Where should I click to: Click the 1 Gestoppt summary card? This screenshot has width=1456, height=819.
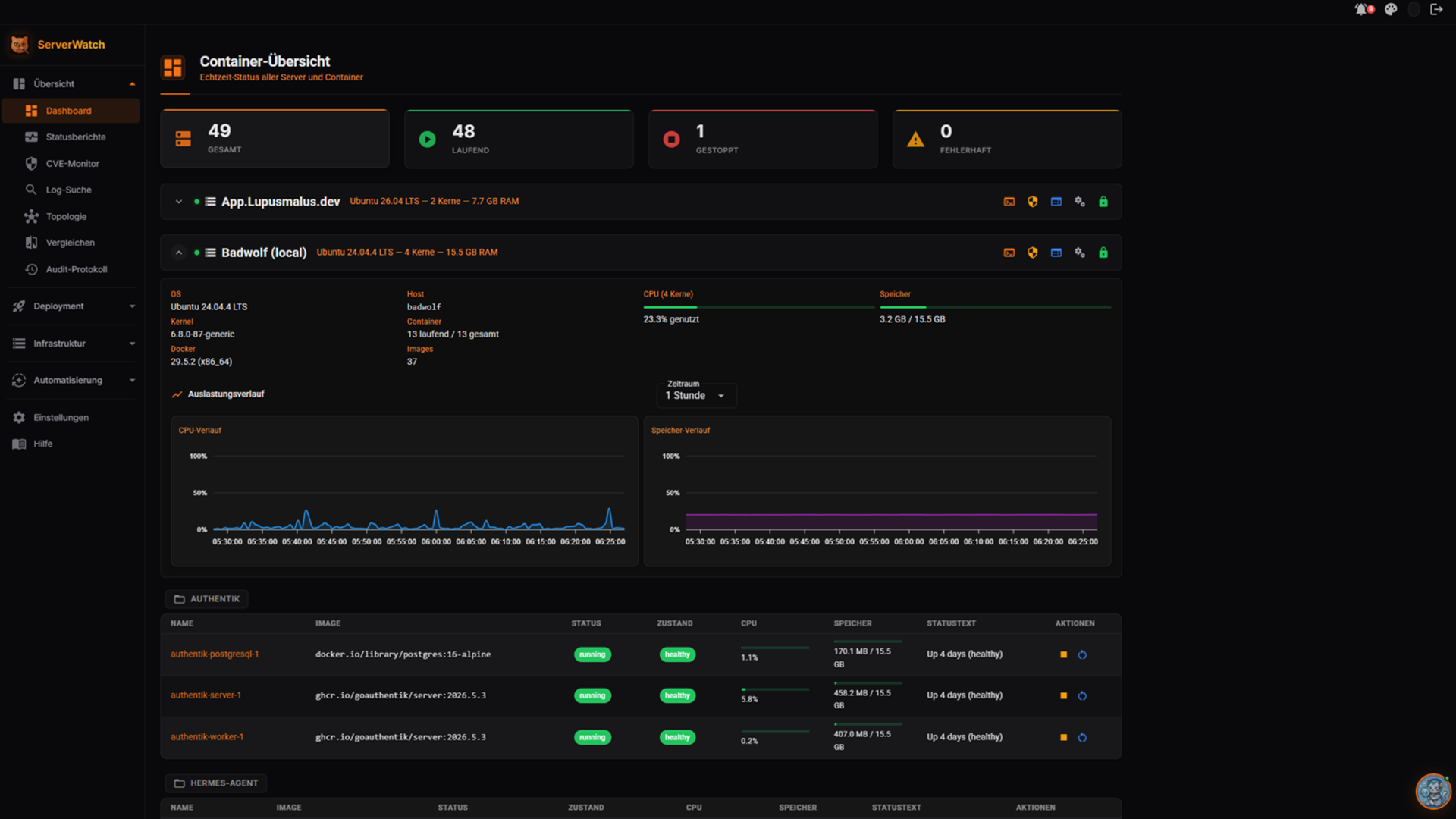tap(763, 139)
